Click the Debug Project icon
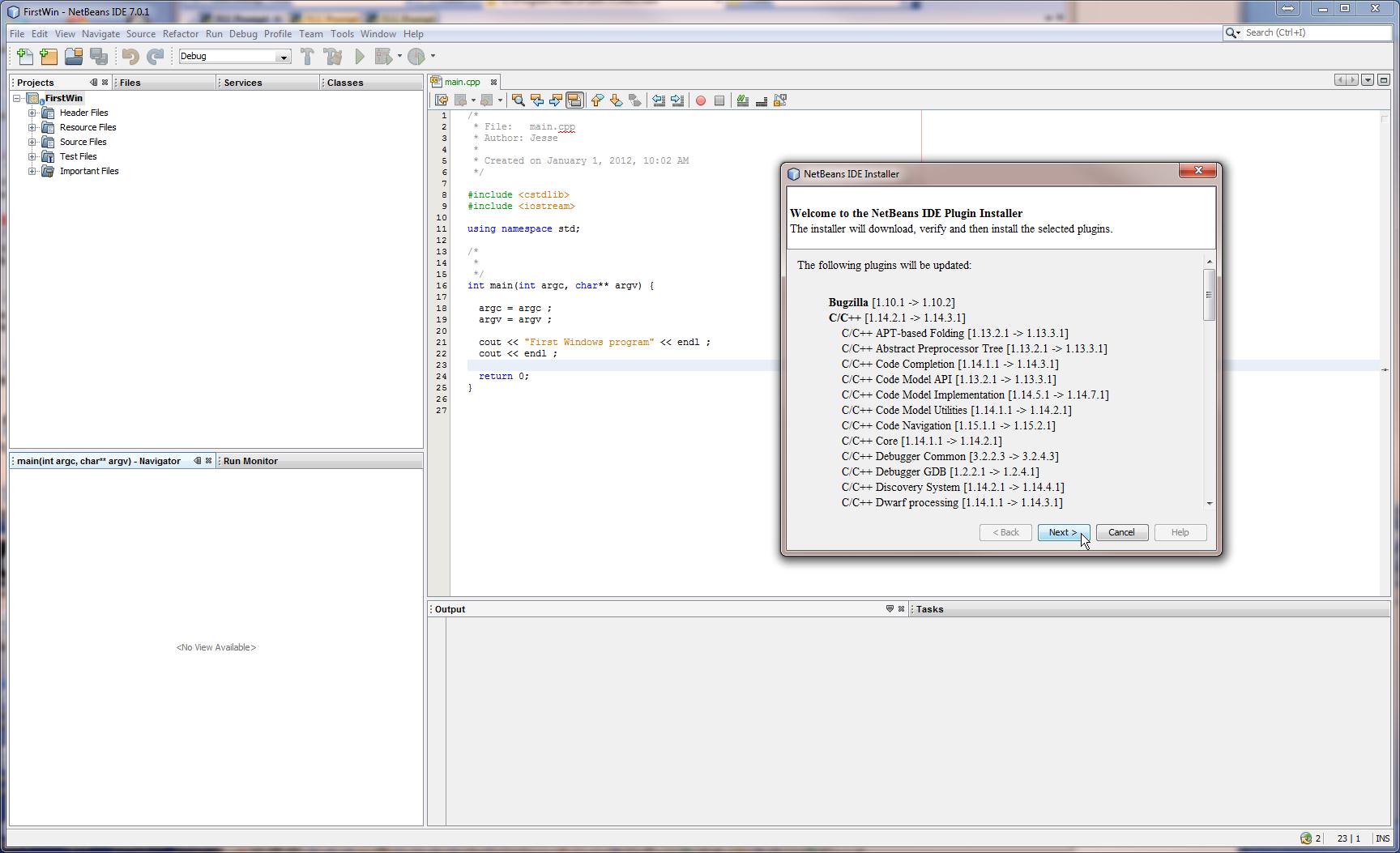This screenshot has width=1400, height=853. click(384, 56)
